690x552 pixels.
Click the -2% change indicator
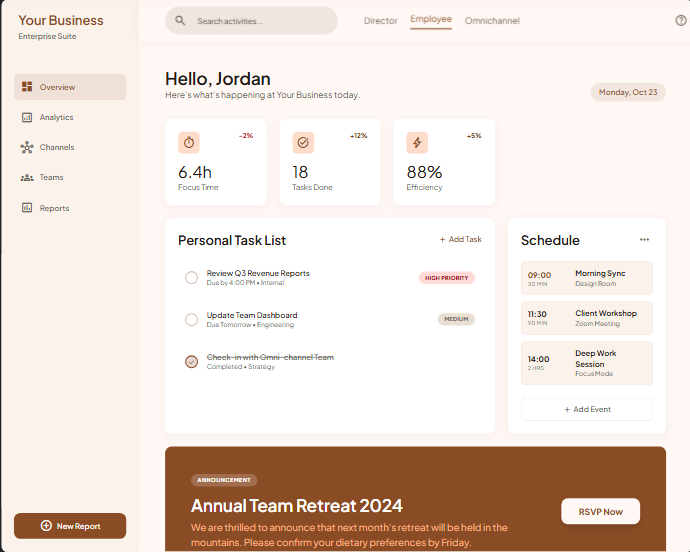coord(246,136)
